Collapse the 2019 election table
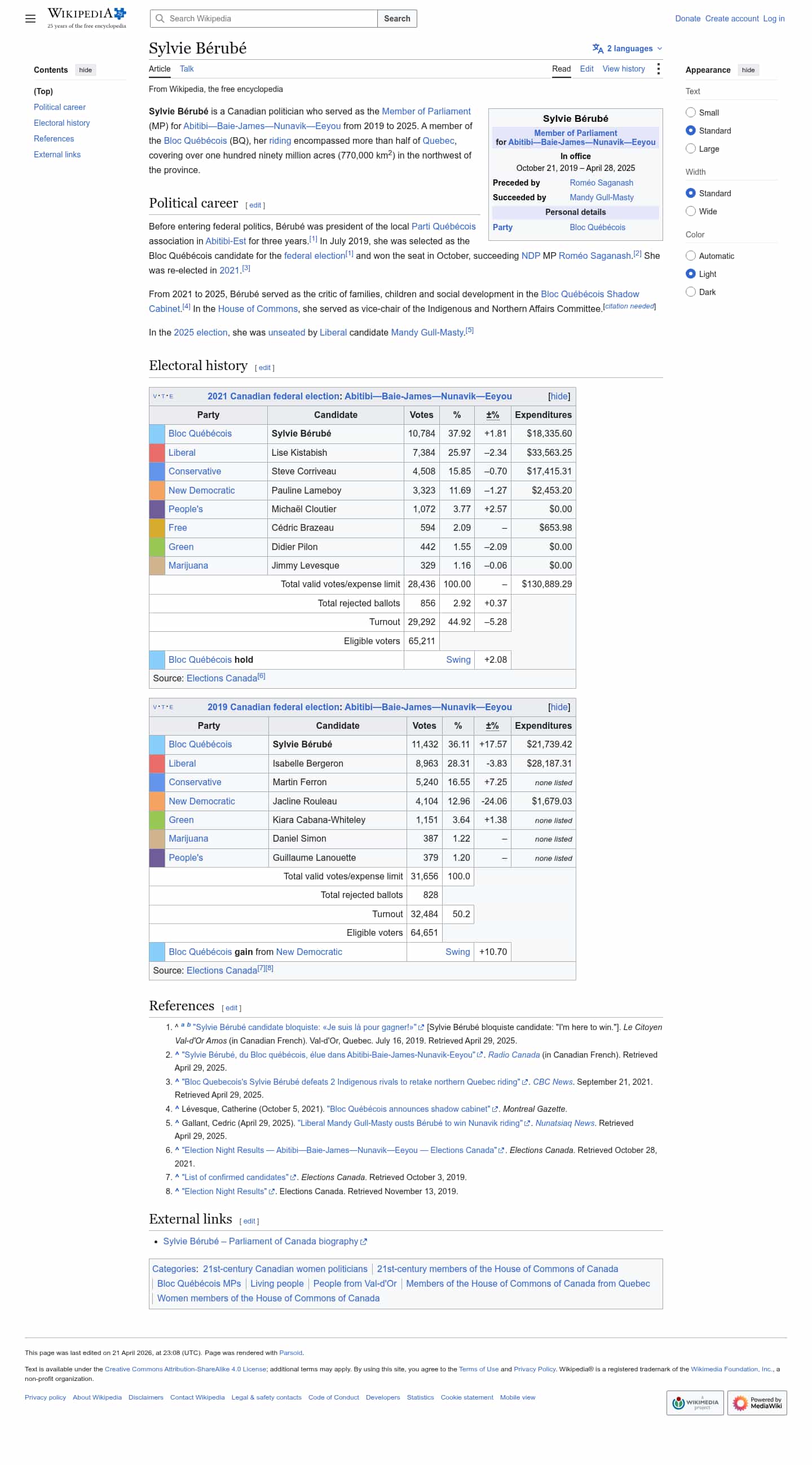 pos(558,707)
